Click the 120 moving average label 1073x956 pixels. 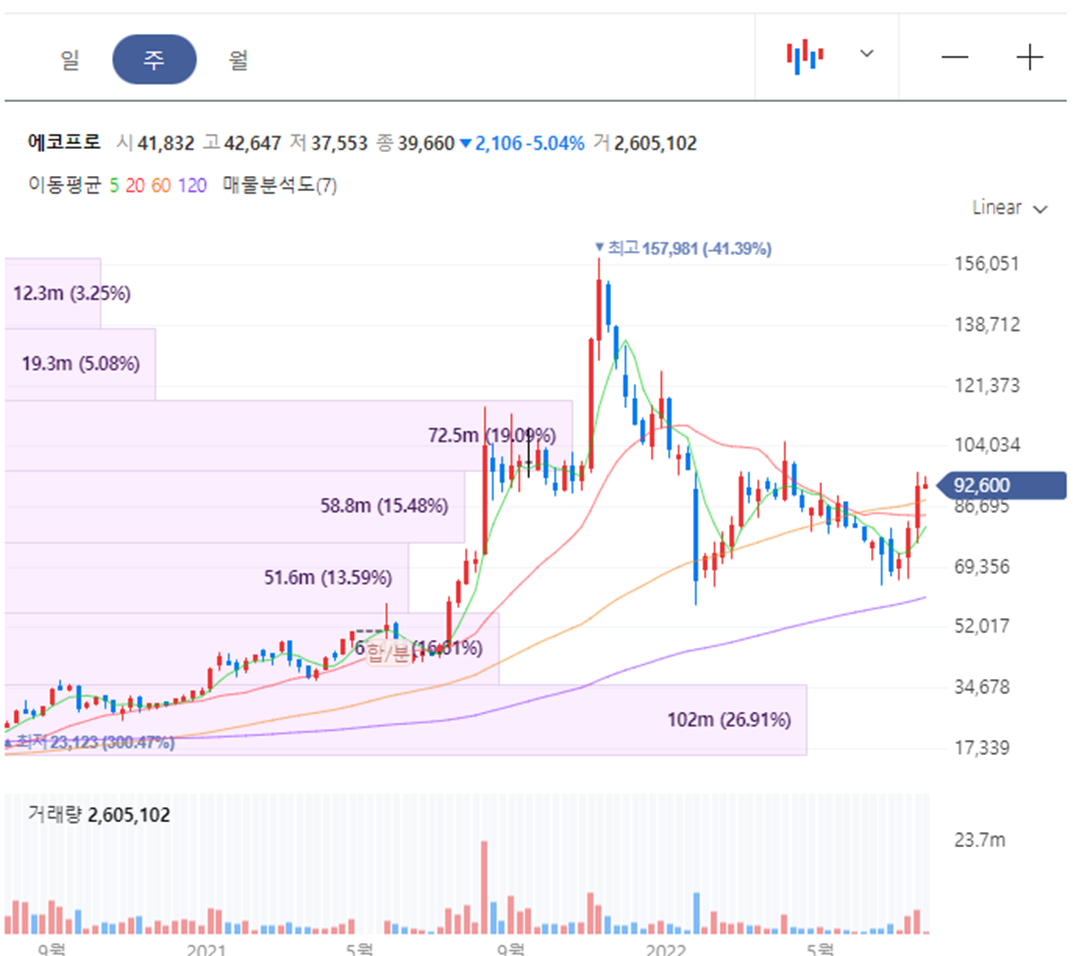[x=192, y=185]
